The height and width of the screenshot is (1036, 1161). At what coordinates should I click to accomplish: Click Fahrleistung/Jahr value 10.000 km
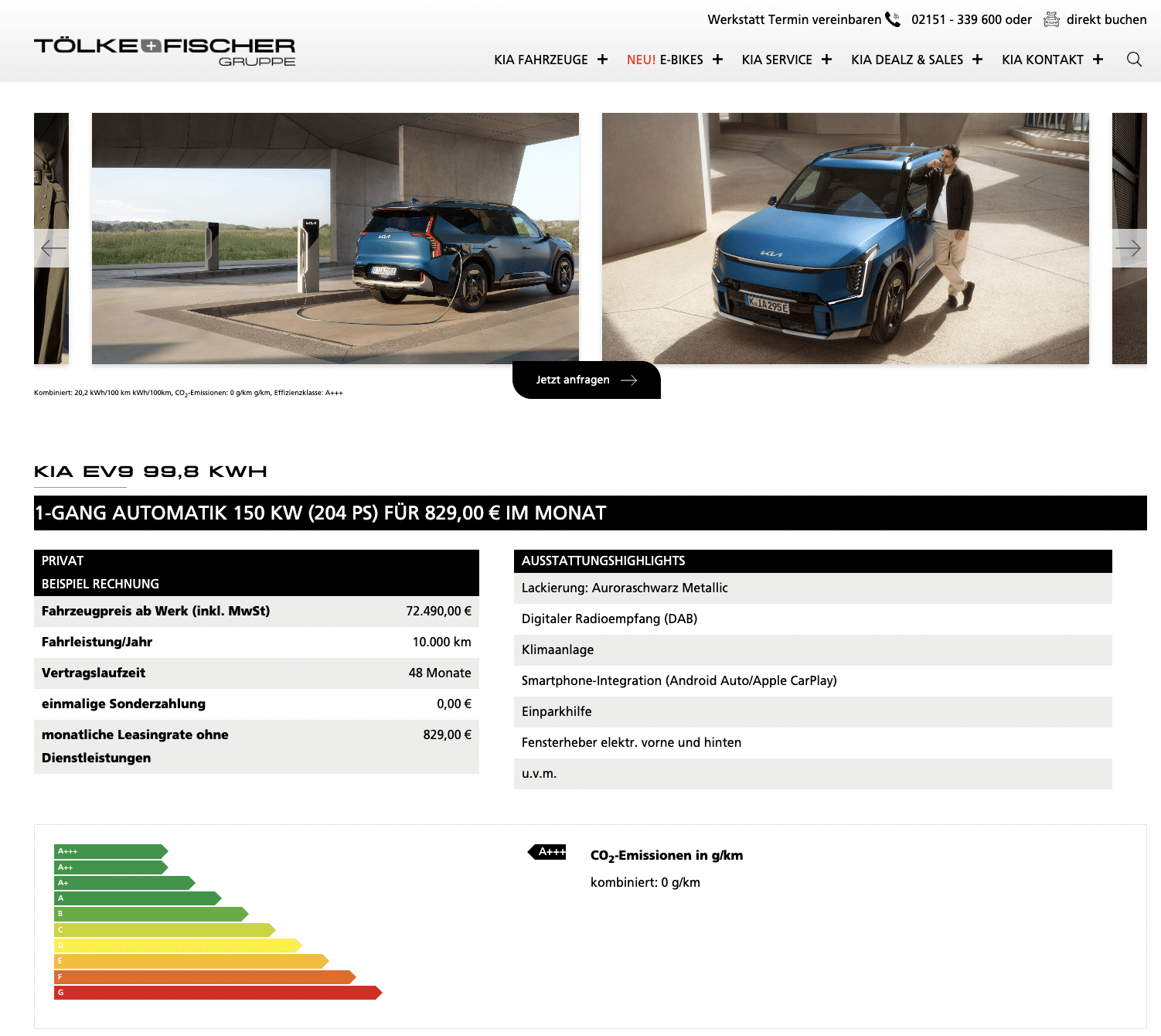(x=441, y=642)
